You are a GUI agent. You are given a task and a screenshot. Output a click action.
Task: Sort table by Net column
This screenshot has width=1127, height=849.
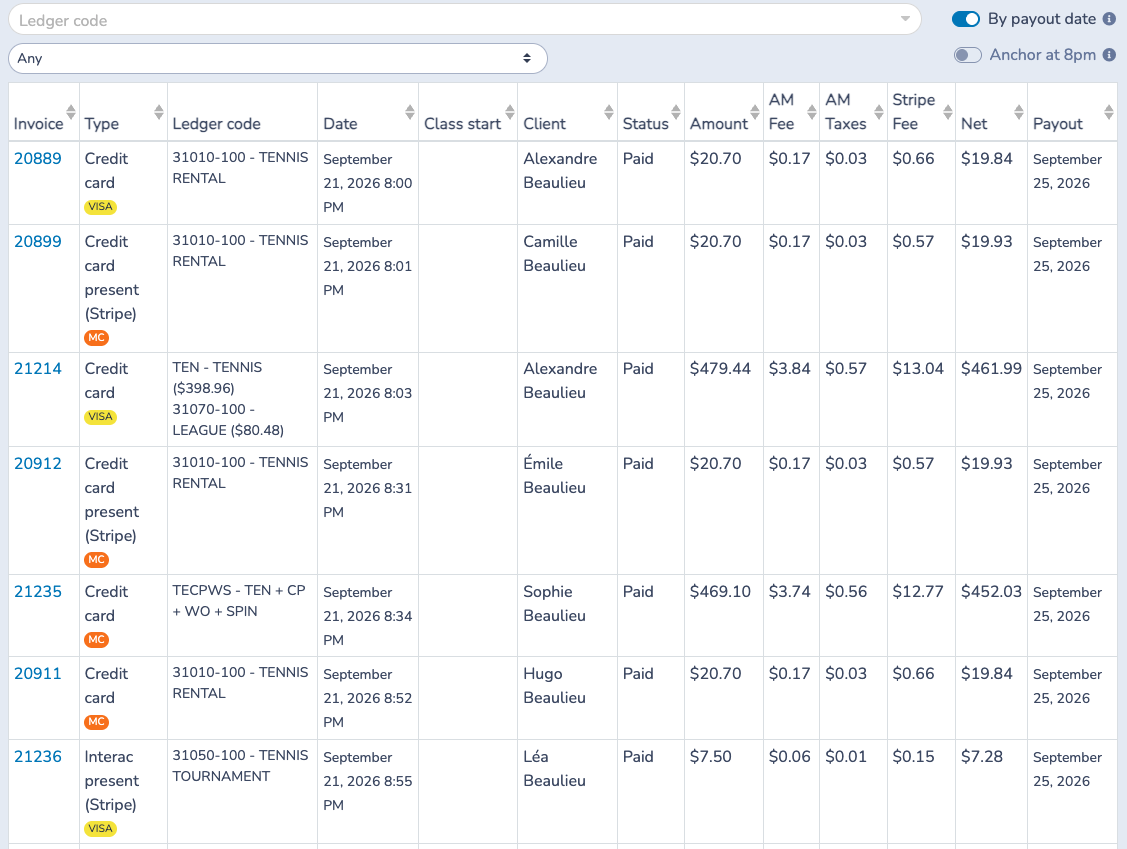pos(1018,112)
